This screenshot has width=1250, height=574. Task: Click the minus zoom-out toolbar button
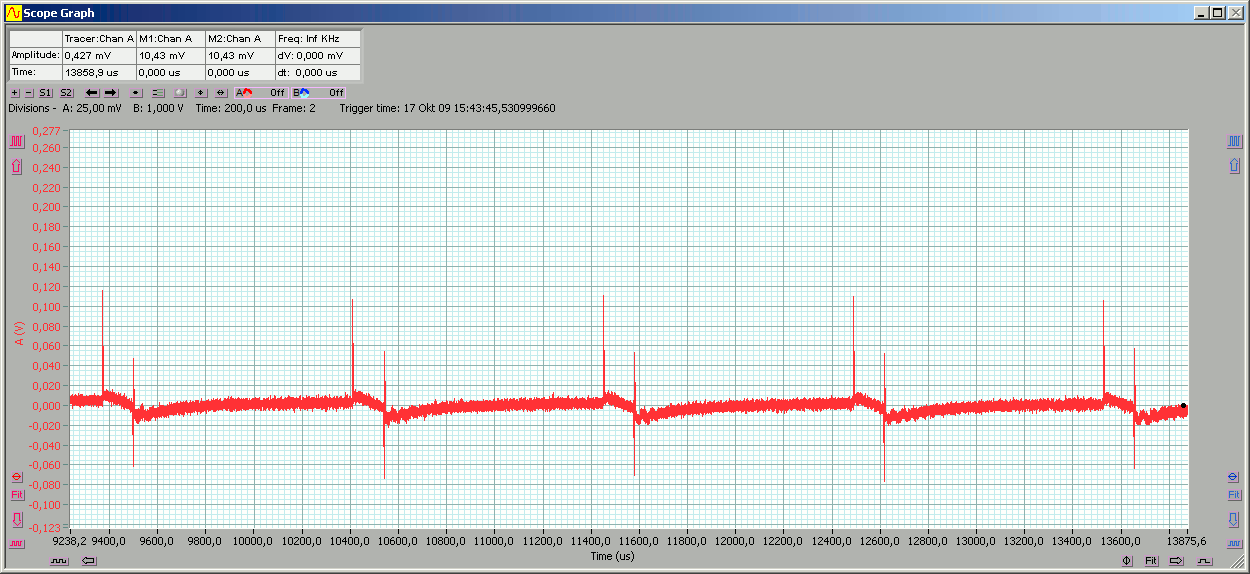tap(29, 93)
